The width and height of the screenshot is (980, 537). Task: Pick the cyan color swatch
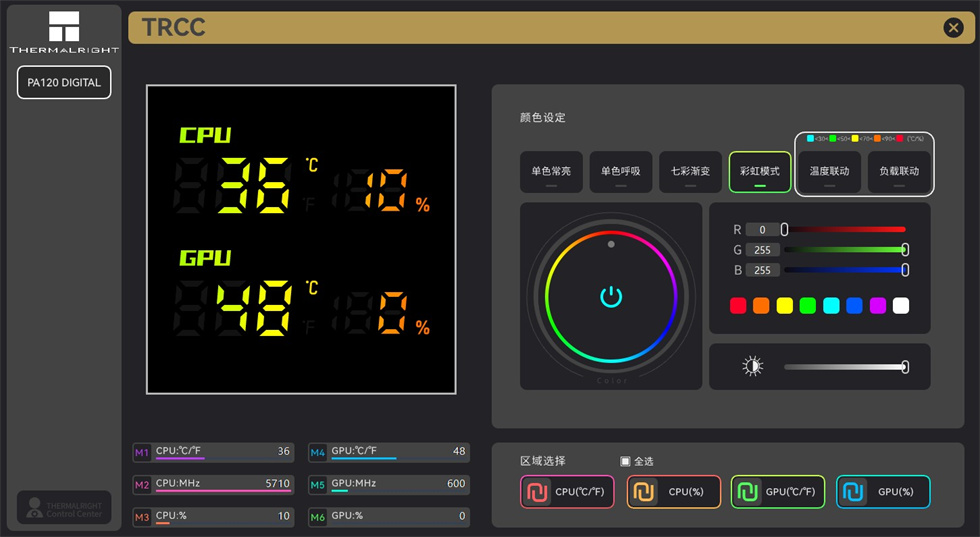pos(831,306)
